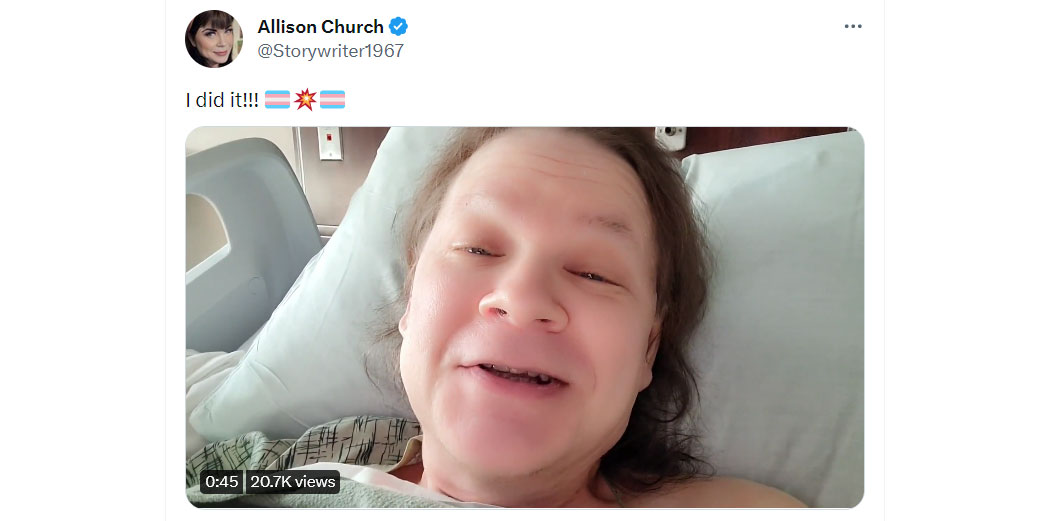This screenshot has height=521, width=1050.
Task: Click blank header area between name and menu
Action: pyautogui.click(x=623, y=27)
